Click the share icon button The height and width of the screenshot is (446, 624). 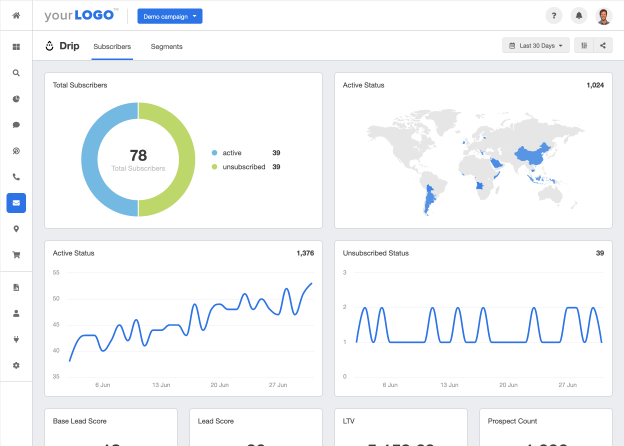pyautogui.click(x=603, y=45)
